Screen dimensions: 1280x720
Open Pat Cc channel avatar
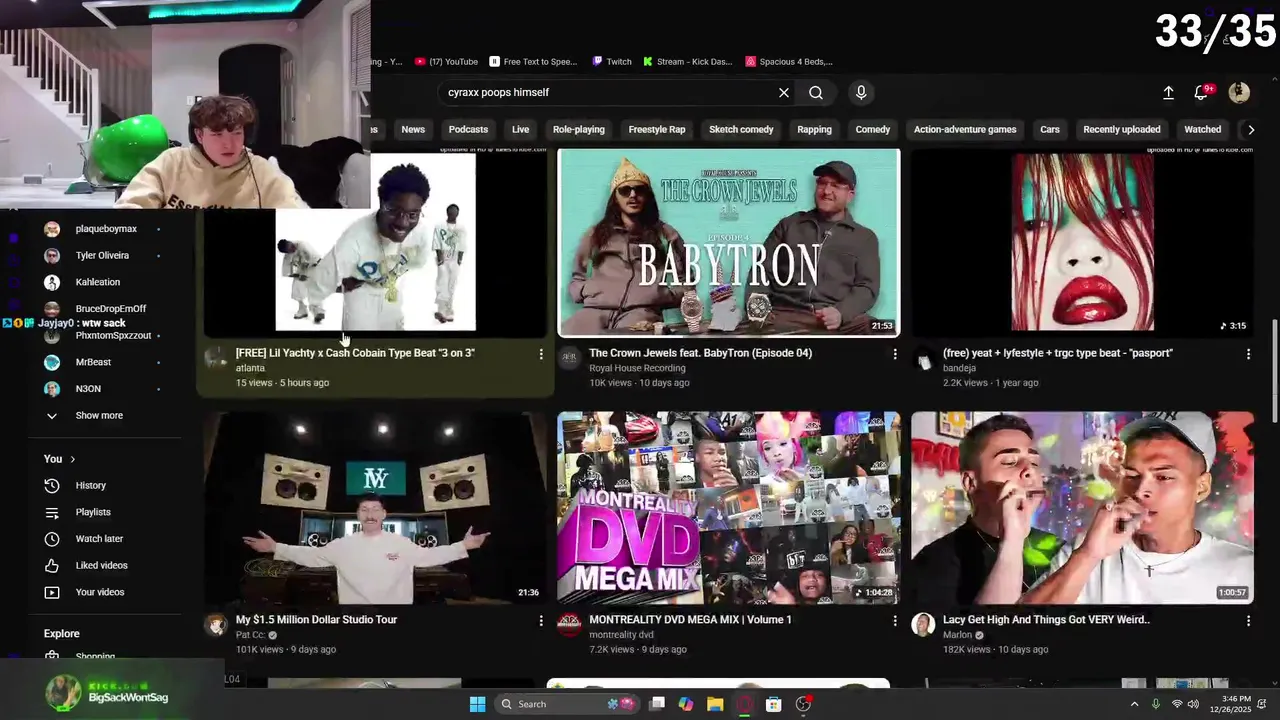tap(215, 625)
